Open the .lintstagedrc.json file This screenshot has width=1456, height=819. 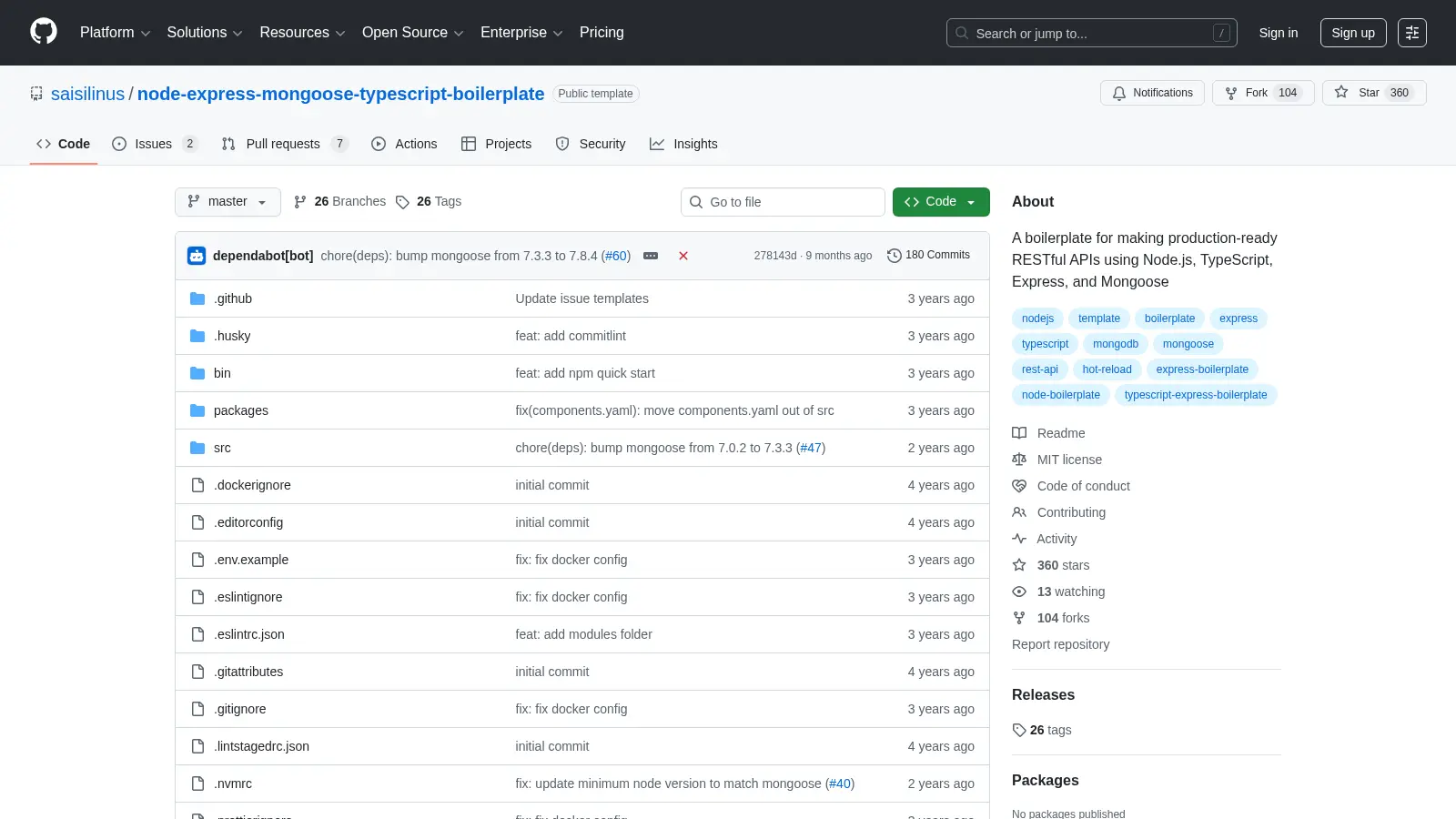(x=261, y=746)
